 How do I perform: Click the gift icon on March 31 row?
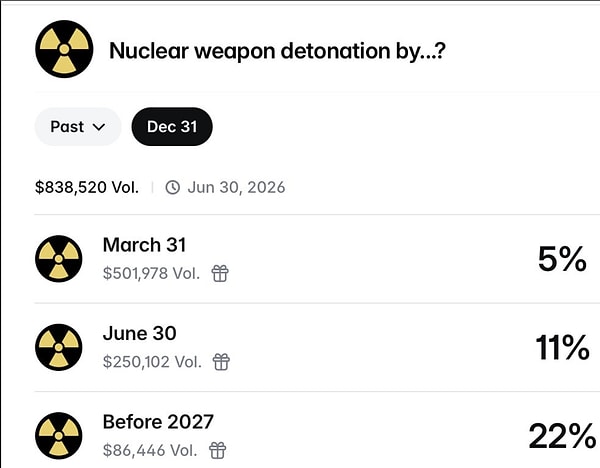(220, 273)
